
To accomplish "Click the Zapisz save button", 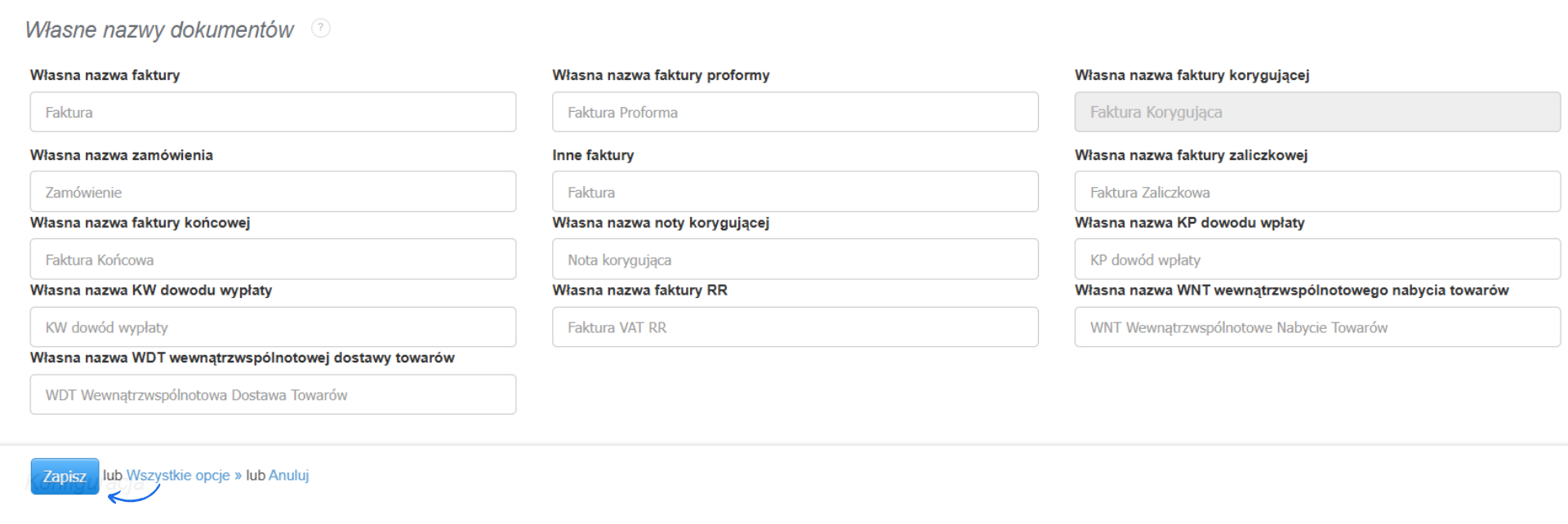I will pyautogui.click(x=65, y=476).
